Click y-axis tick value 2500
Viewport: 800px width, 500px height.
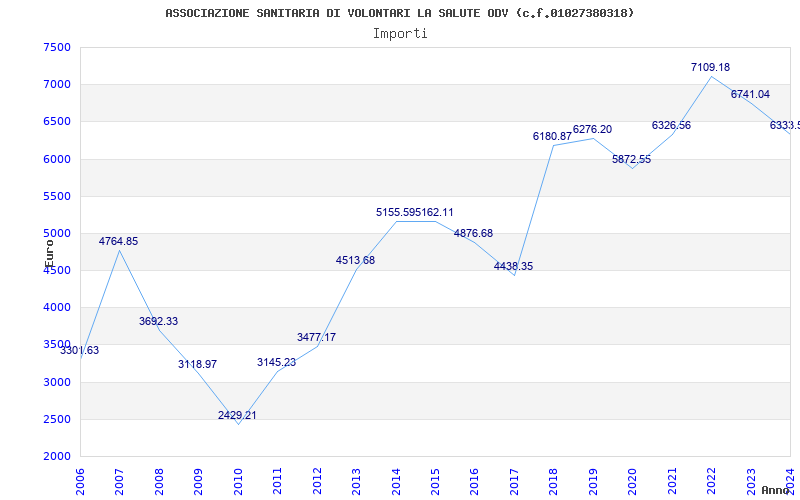57,419
